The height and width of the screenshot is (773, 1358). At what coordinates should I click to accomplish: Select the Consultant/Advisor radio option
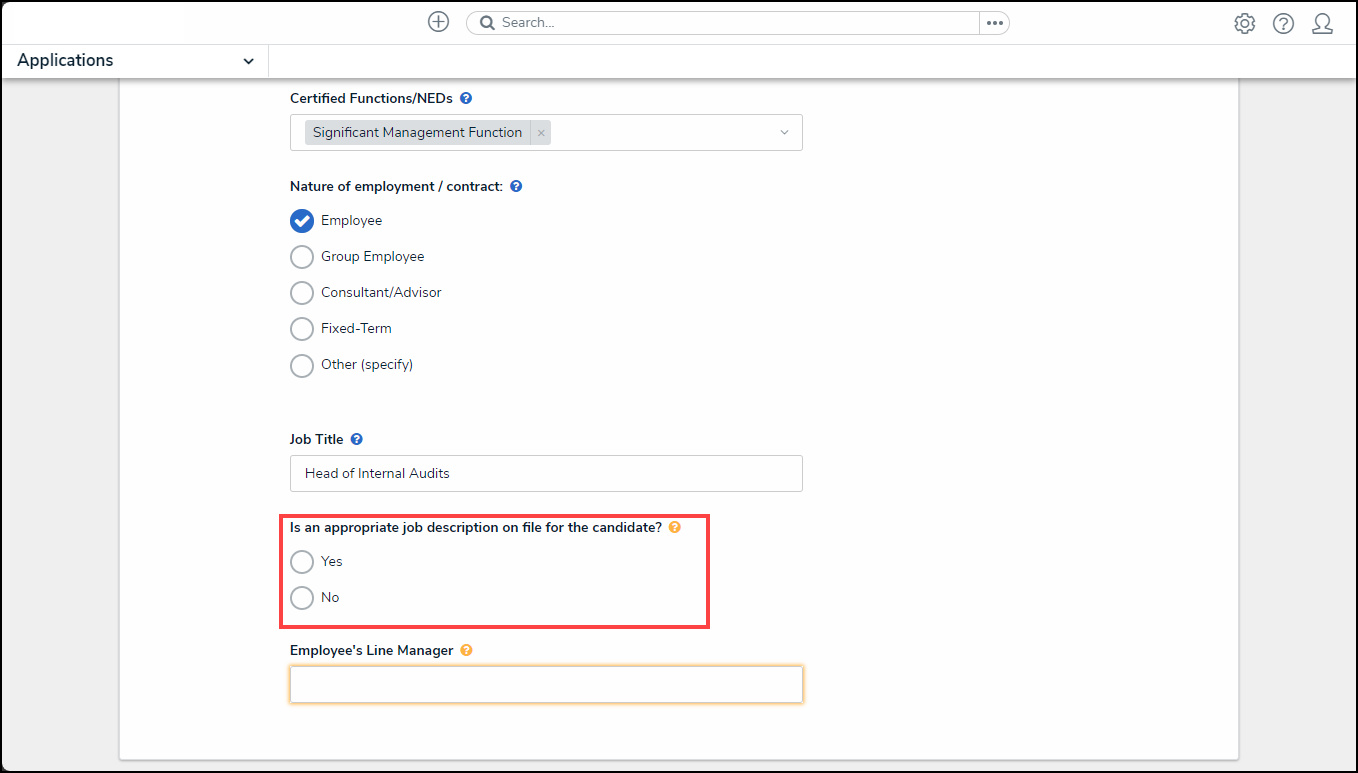[302, 293]
